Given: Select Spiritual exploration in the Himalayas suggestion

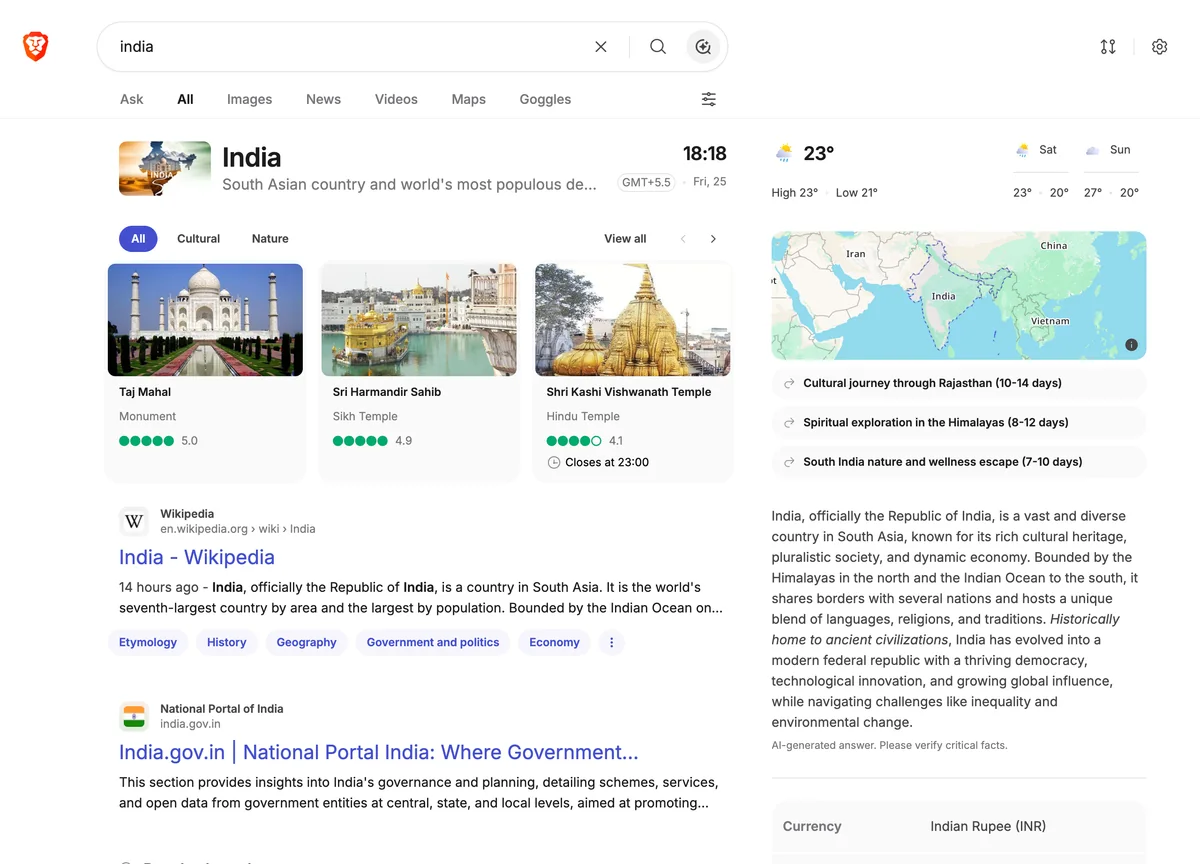Looking at the screenshot, I should [959, 422].
